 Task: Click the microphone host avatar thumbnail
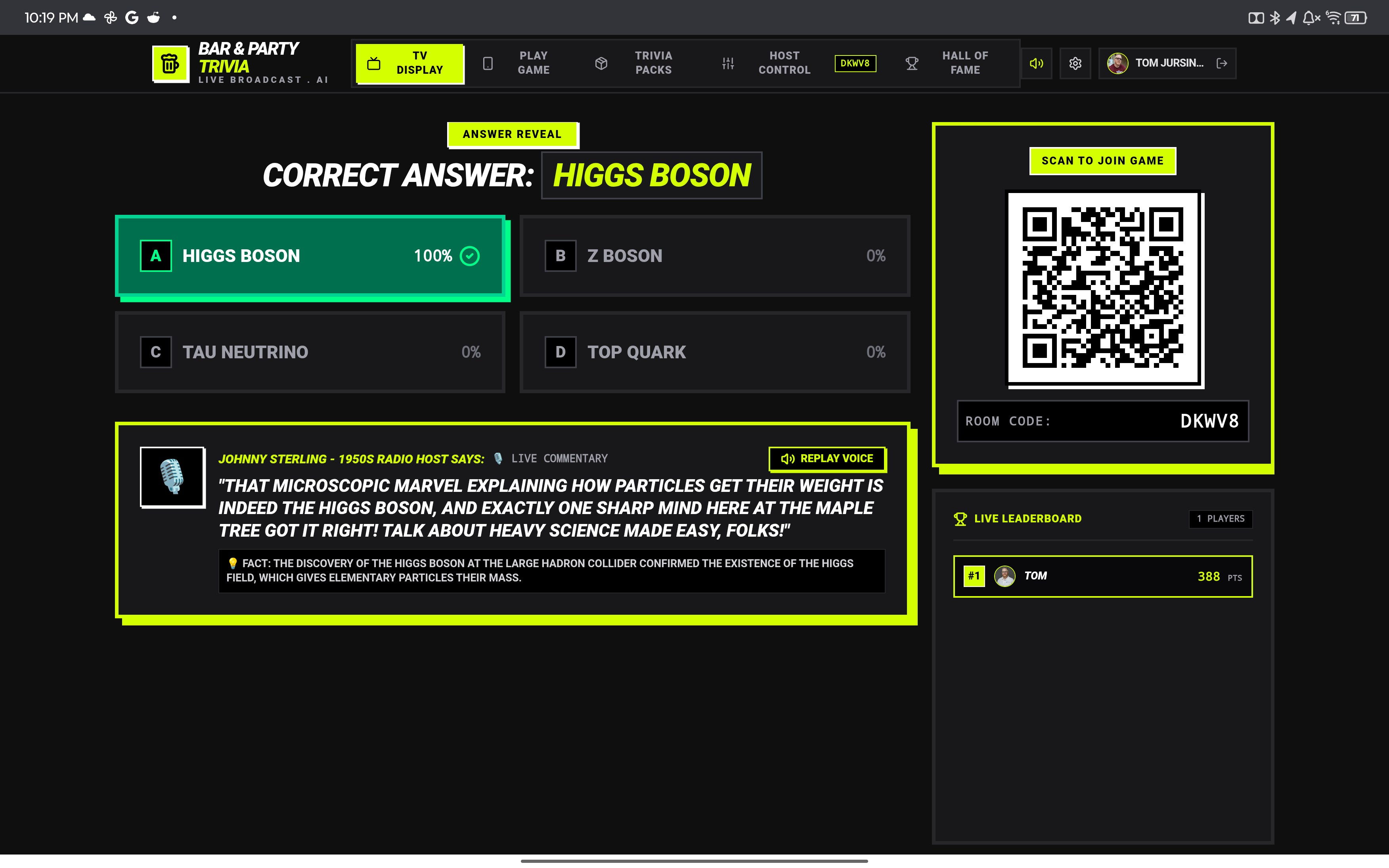coord(172,476)
